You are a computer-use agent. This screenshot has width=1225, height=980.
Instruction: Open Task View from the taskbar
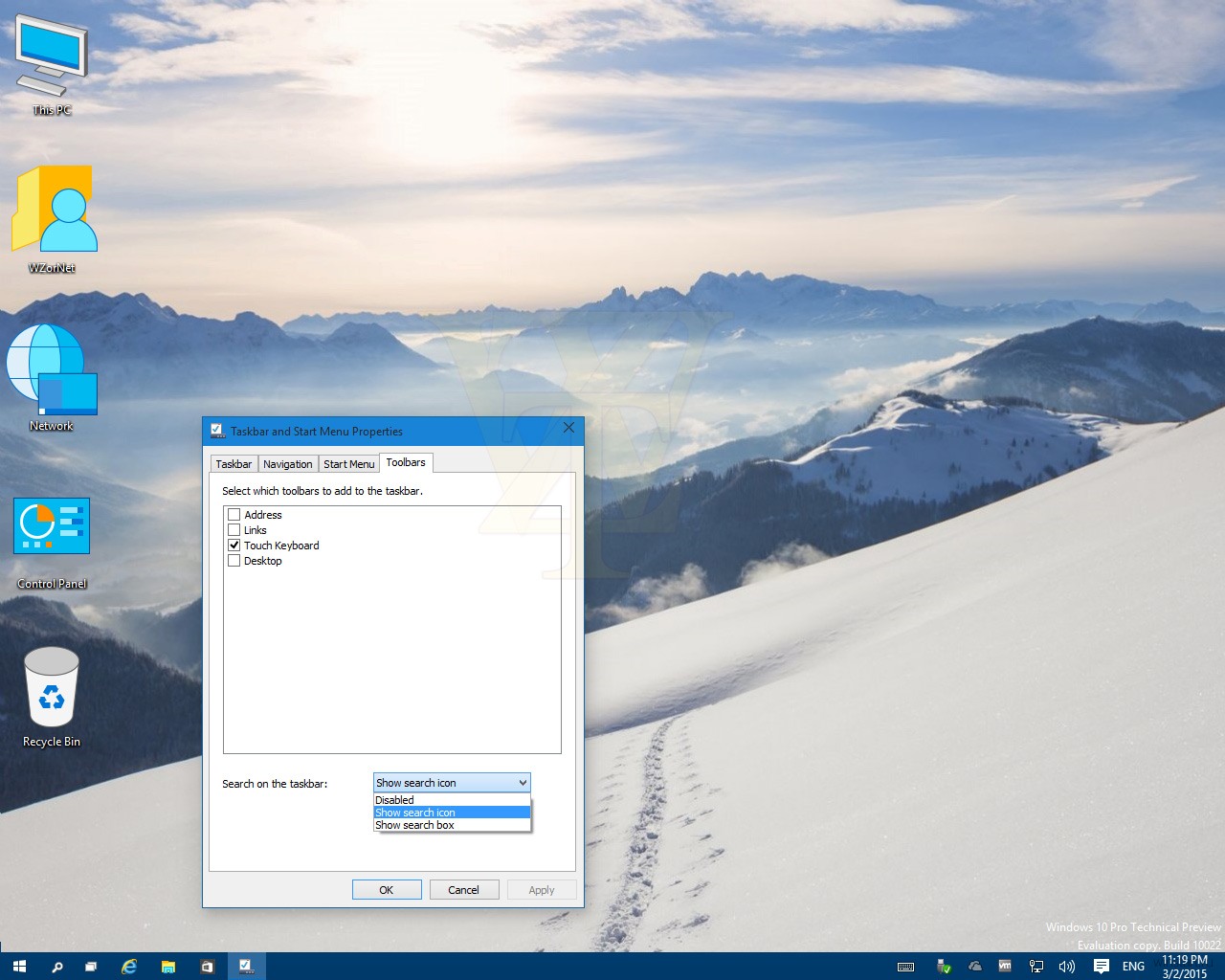point(91,967)
